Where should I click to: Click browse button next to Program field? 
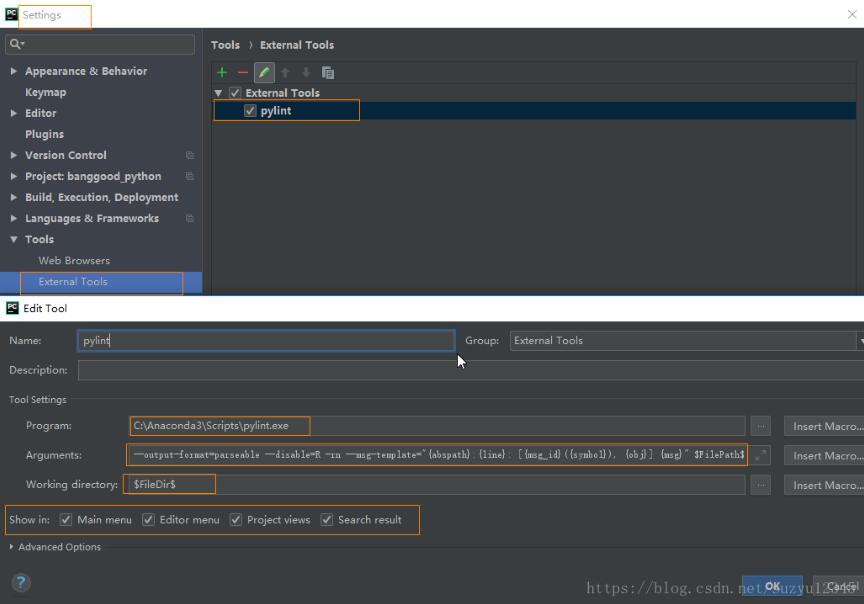tap(761, 426)
